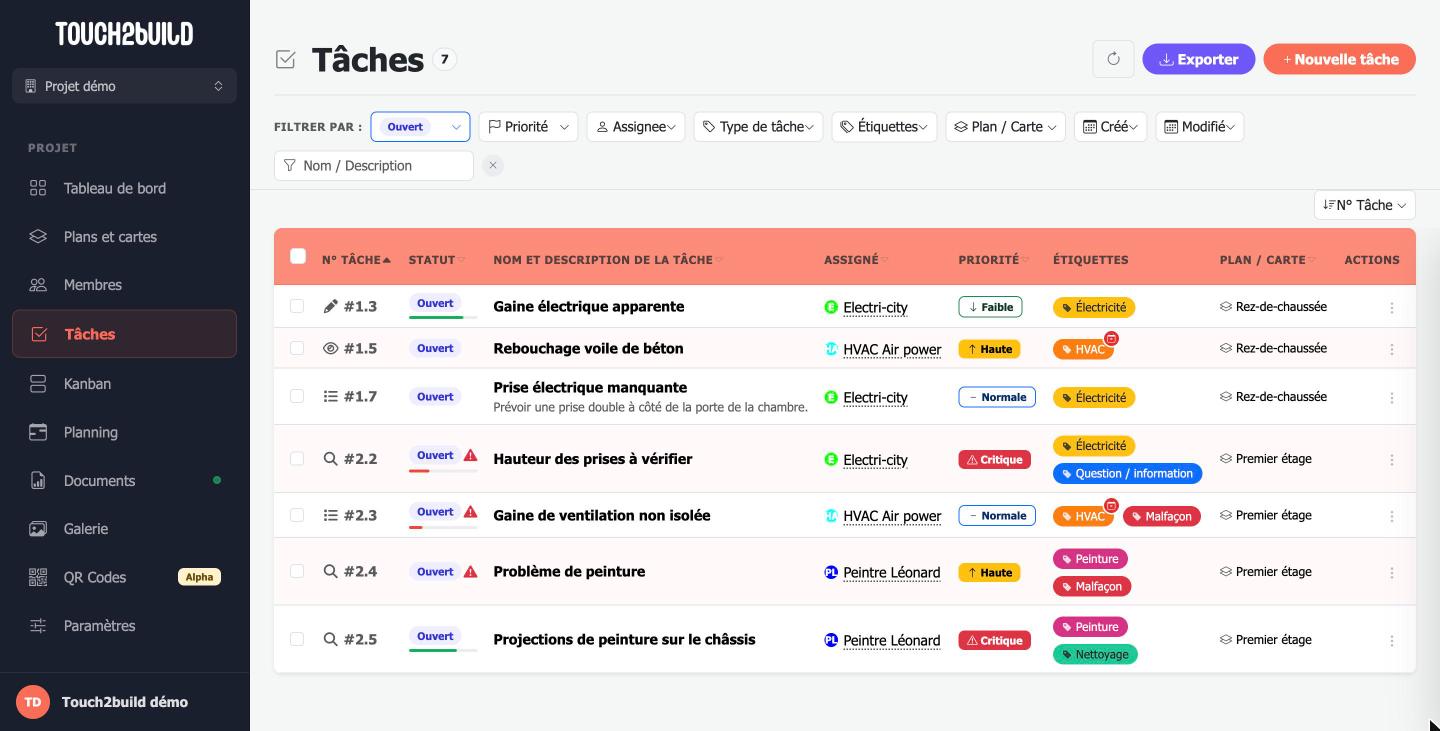Image resolution: width=1440 pixels, height=731 pixels.
Task: Click the magnifier icon on task #2.4
Action: (331, 571)
